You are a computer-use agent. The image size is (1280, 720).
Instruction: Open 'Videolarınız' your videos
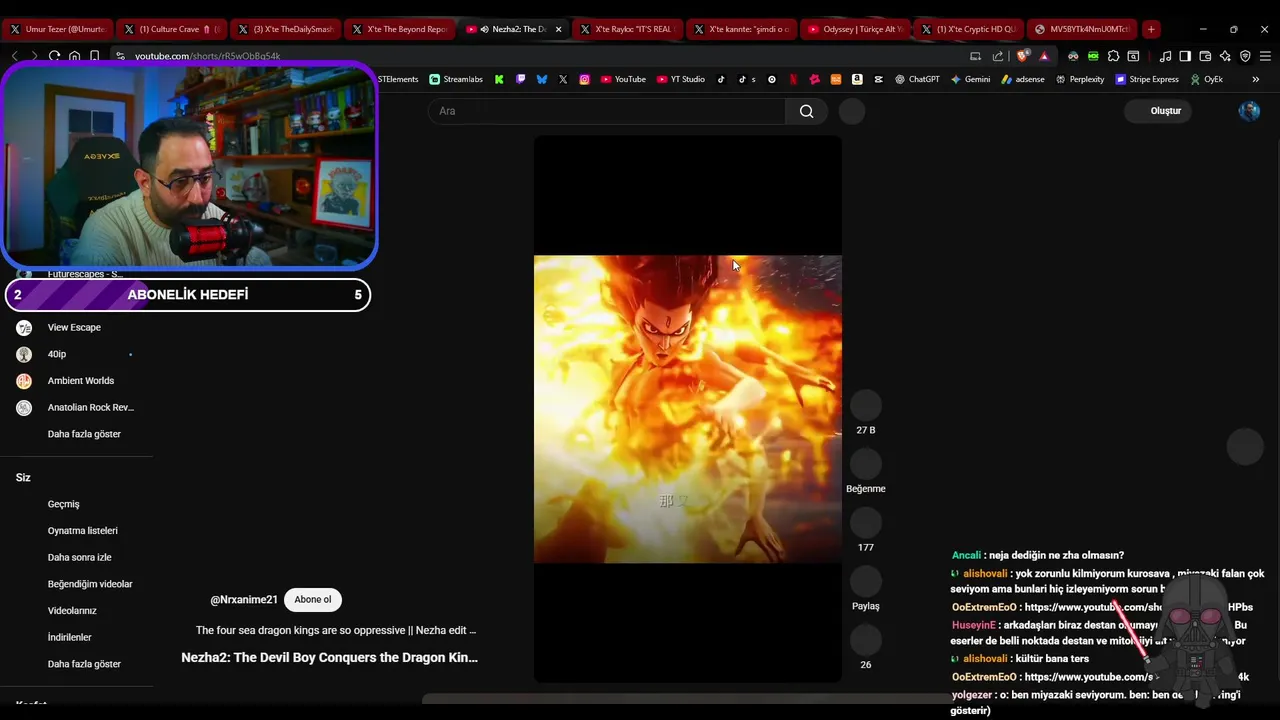coord(72,611)
